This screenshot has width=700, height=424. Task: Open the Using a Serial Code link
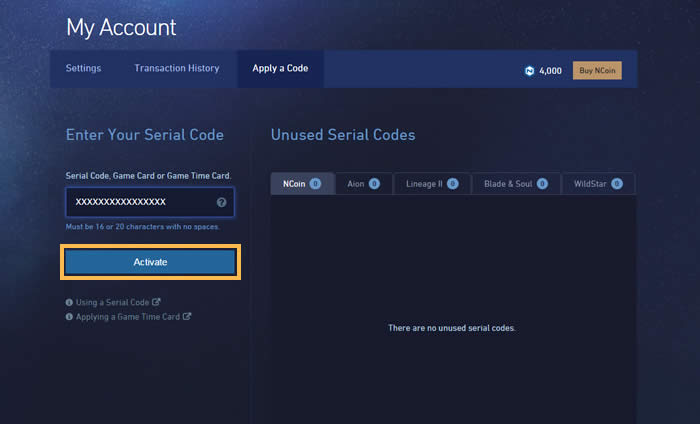[112, 303]
